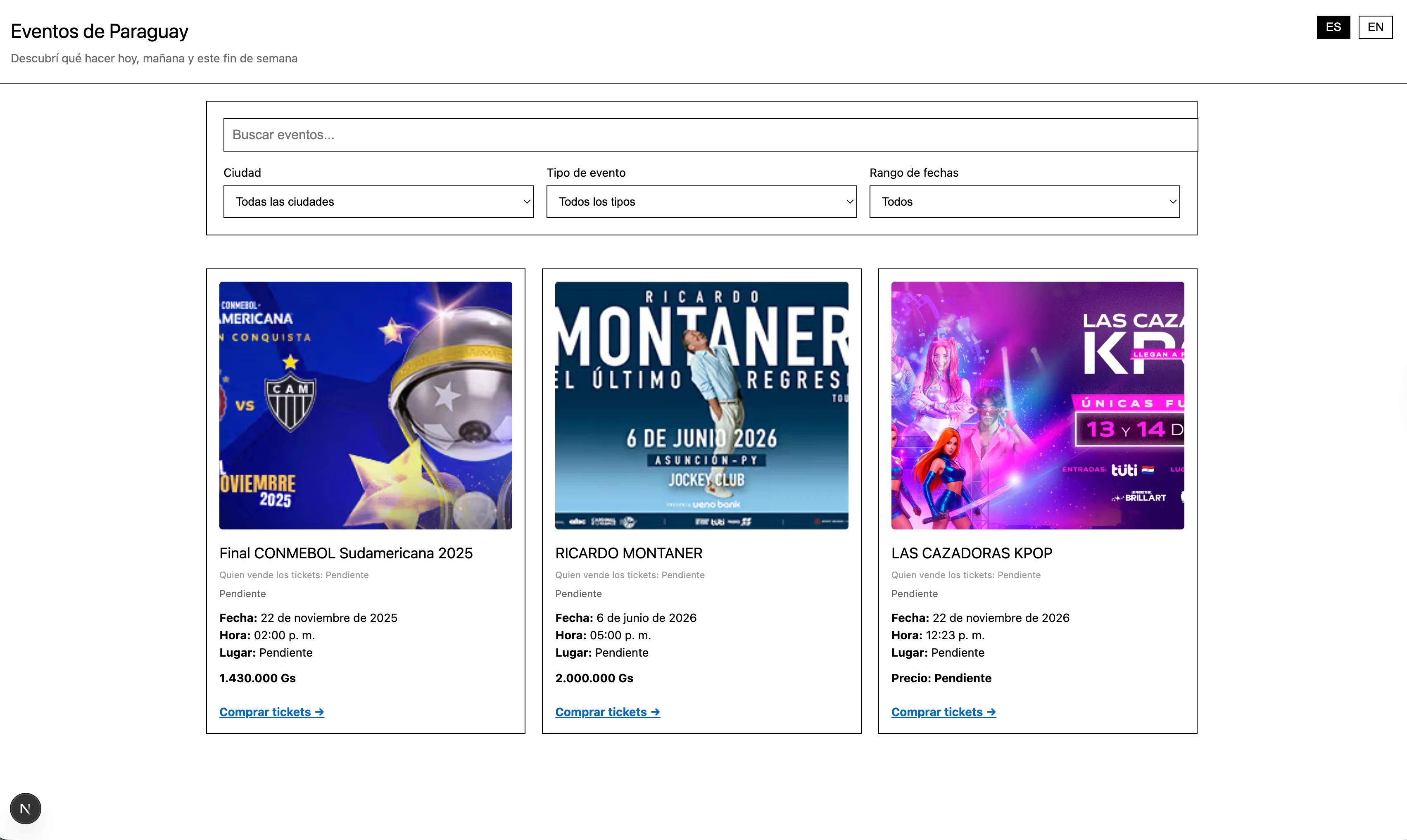1407x840 pixels.
Task: Expand the Tipo de evento dropdown
Action: (701, 202)
